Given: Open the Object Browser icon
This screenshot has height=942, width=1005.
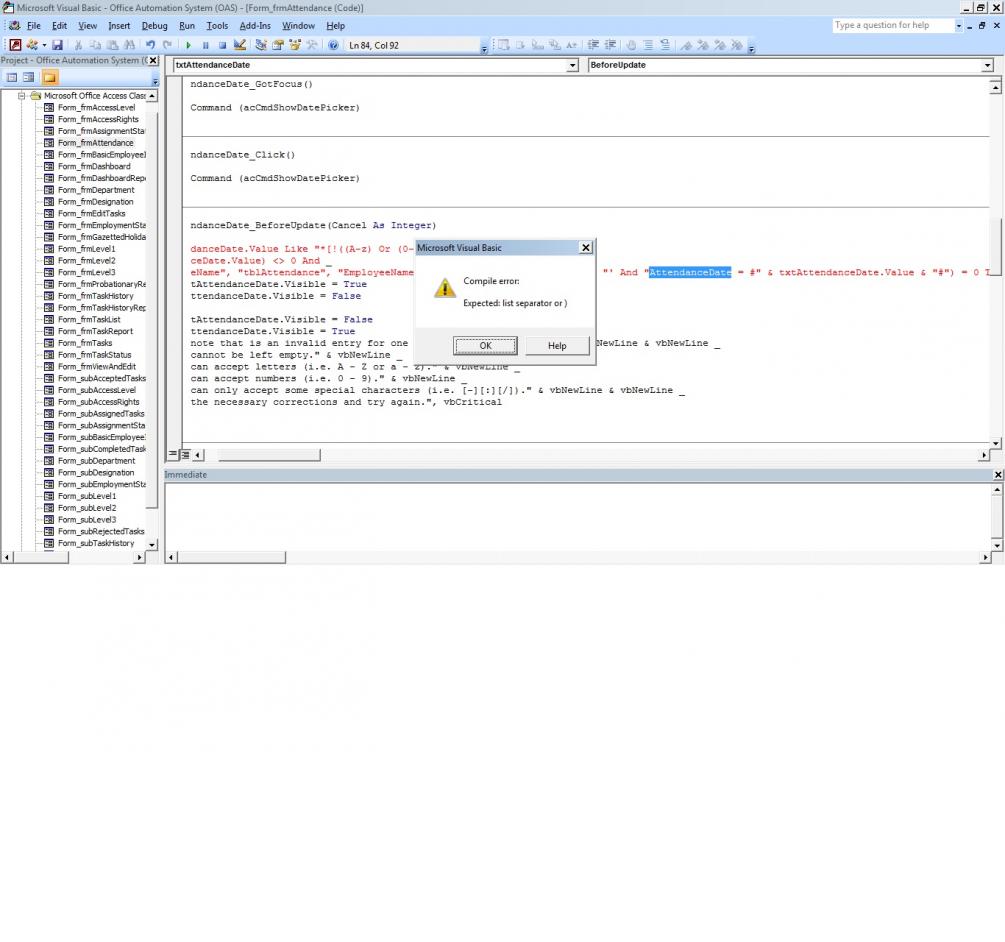Looking at the screenshot, I should (x=295, y=45).
